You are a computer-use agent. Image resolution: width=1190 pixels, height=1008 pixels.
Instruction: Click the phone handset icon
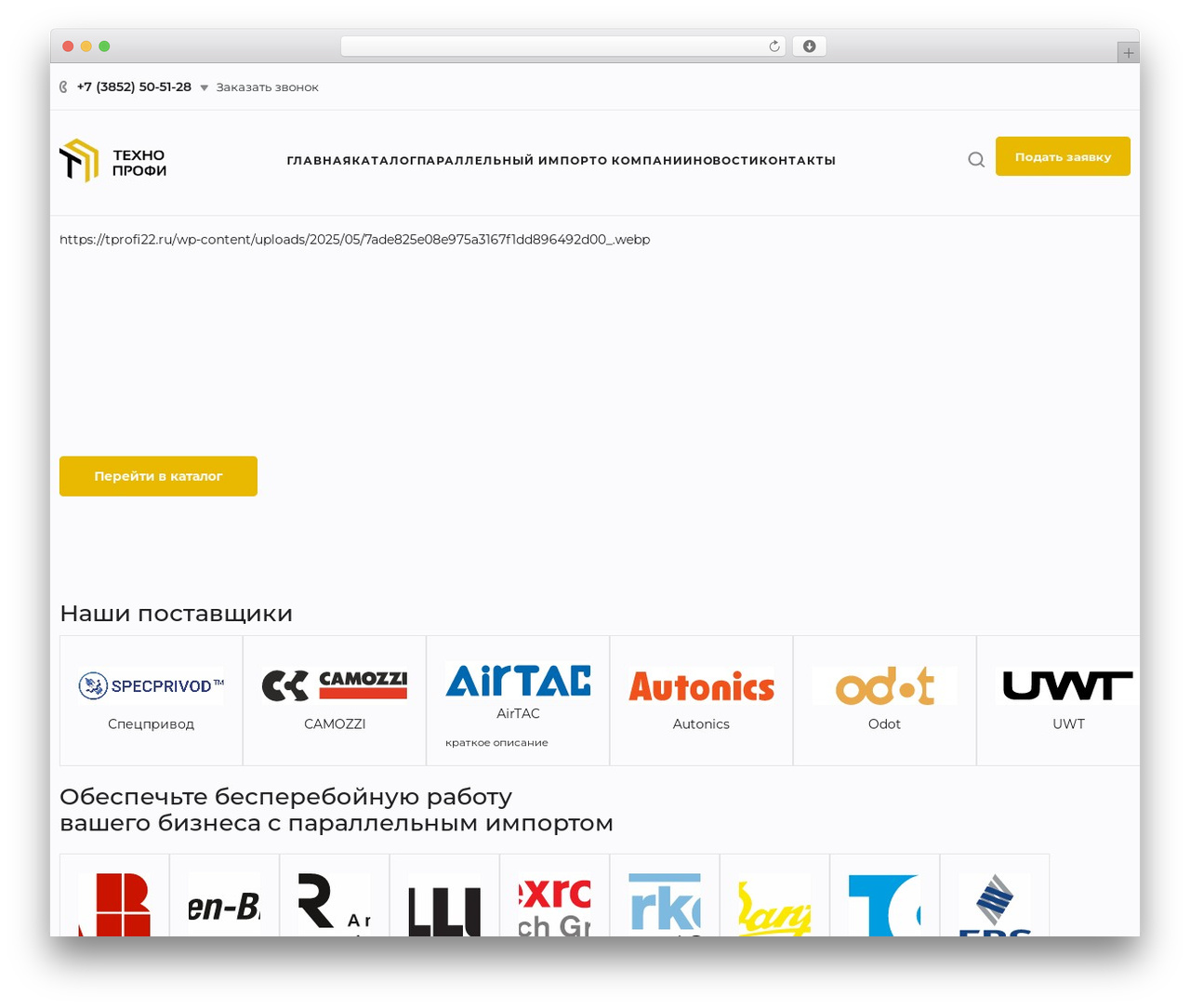tap(63, 86)
